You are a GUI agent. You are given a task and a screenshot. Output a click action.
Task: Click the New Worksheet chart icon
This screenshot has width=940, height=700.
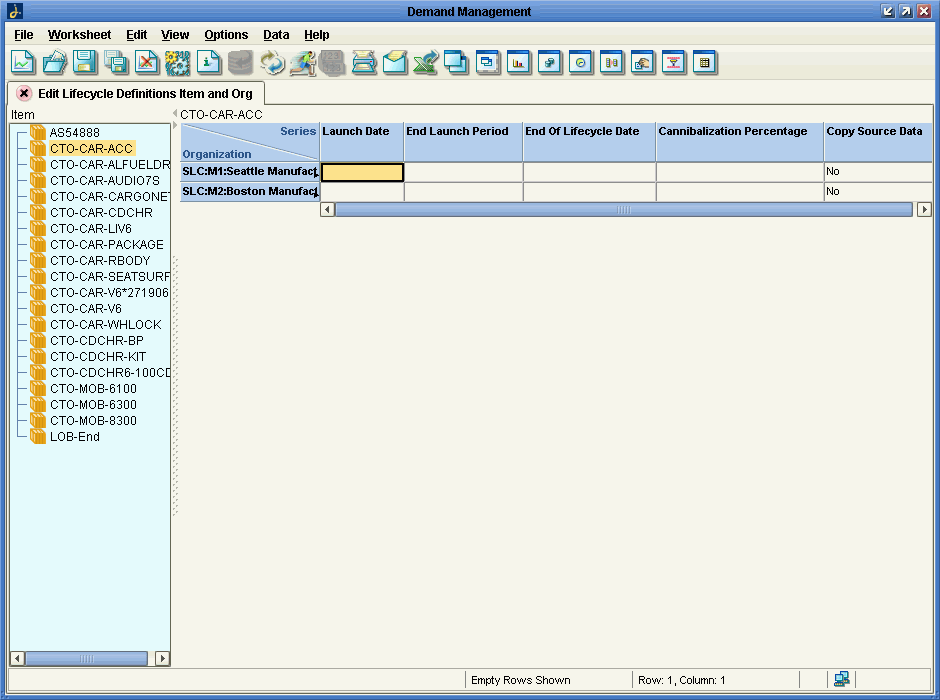pos(23,62)
